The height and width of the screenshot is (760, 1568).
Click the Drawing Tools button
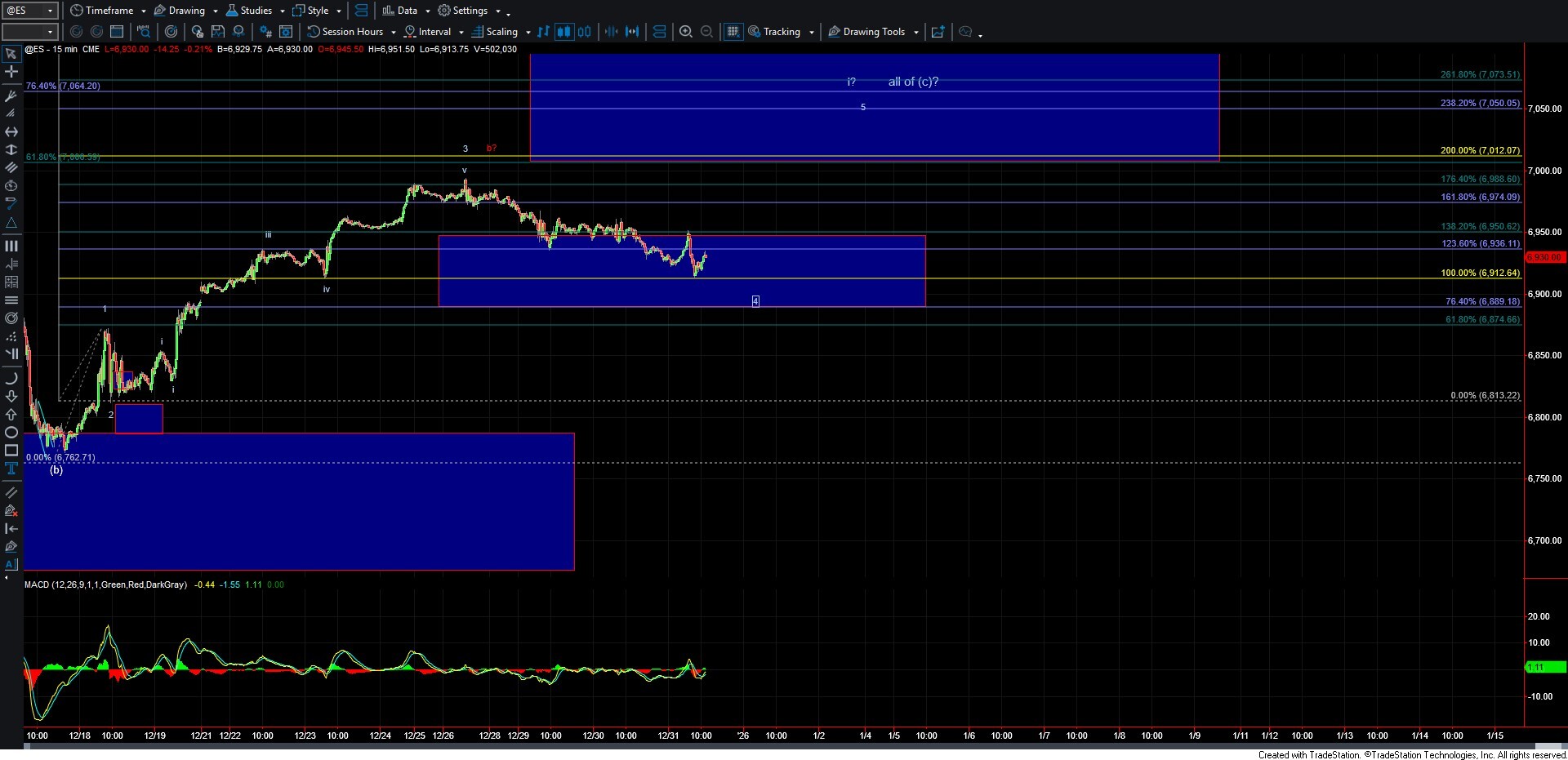click(873, 32)
